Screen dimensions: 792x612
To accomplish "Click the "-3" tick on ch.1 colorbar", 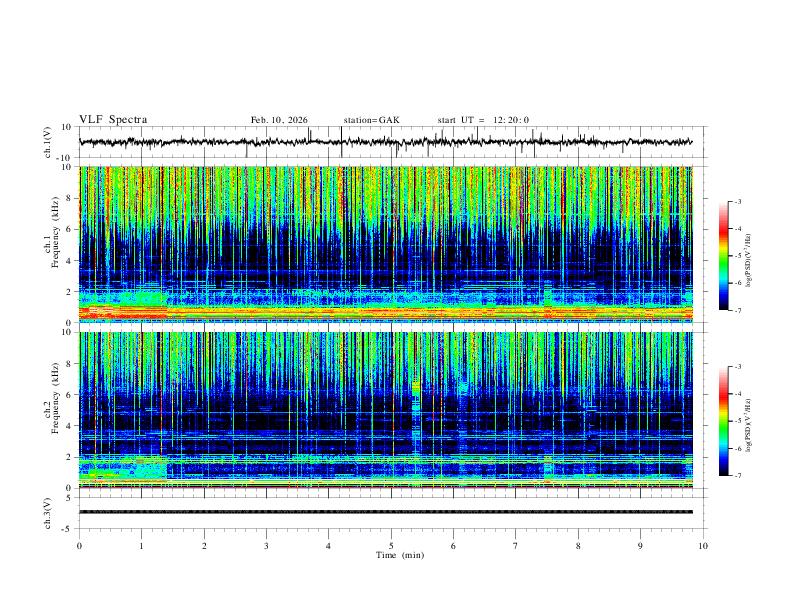I will [x=737, y=201].
